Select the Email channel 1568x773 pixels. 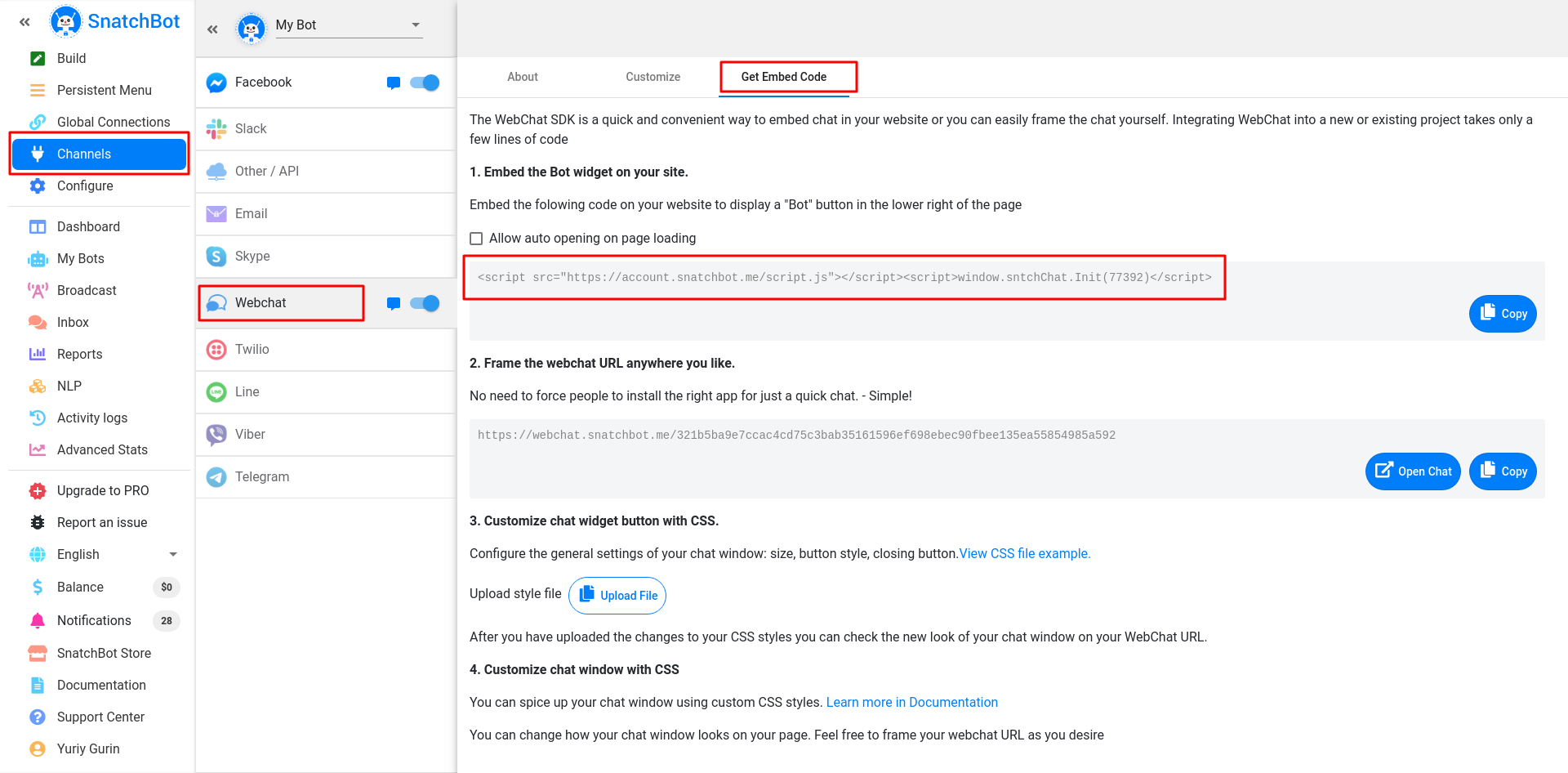click(325, 214)
